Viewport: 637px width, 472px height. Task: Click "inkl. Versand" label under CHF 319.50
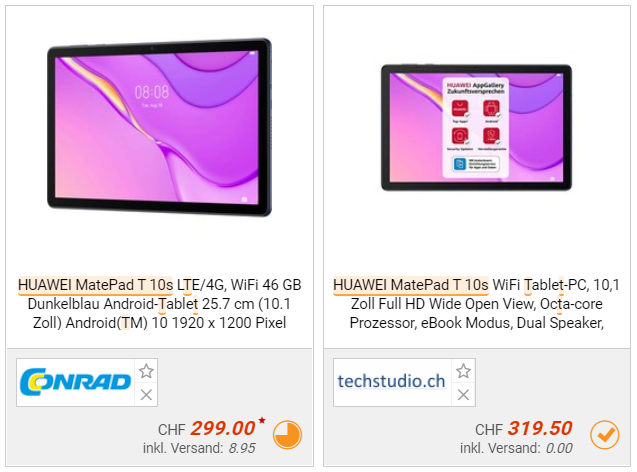500,448
